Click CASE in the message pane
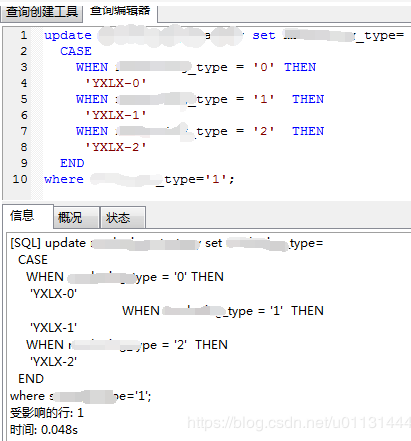411x441 pixels. (x=33, y=260)
